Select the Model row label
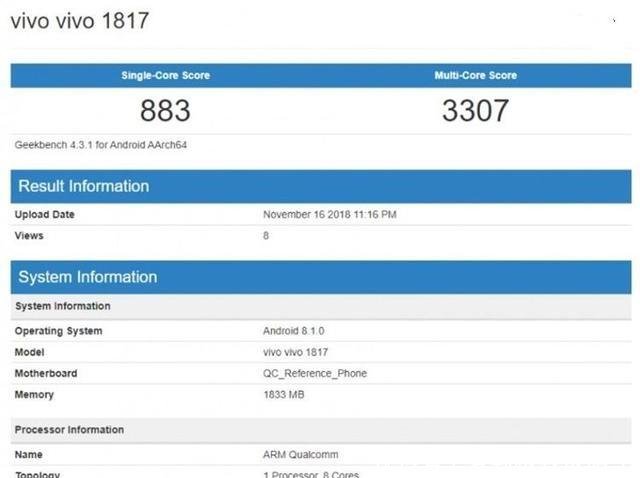The image size is (640, 478). (x=30, y=352)
